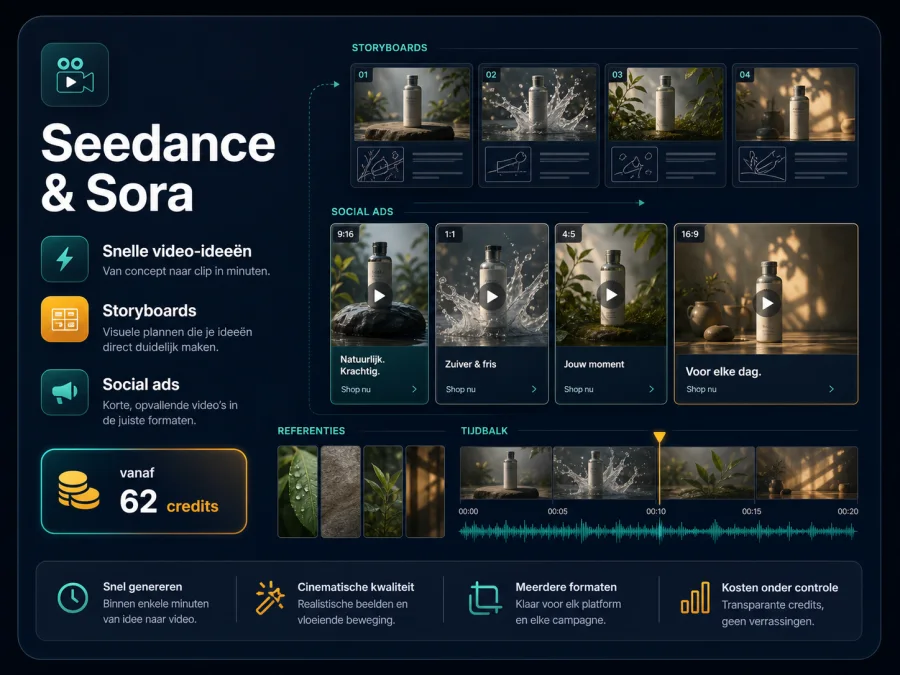The width and height of the screenshot is (900, 675).
Task: Click the TIJDBALK section heading
Action: coord(484,430)
